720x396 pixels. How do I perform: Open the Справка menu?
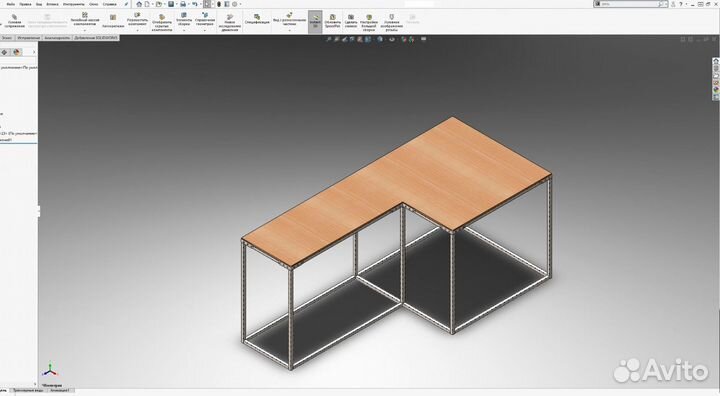coord(110,4)
